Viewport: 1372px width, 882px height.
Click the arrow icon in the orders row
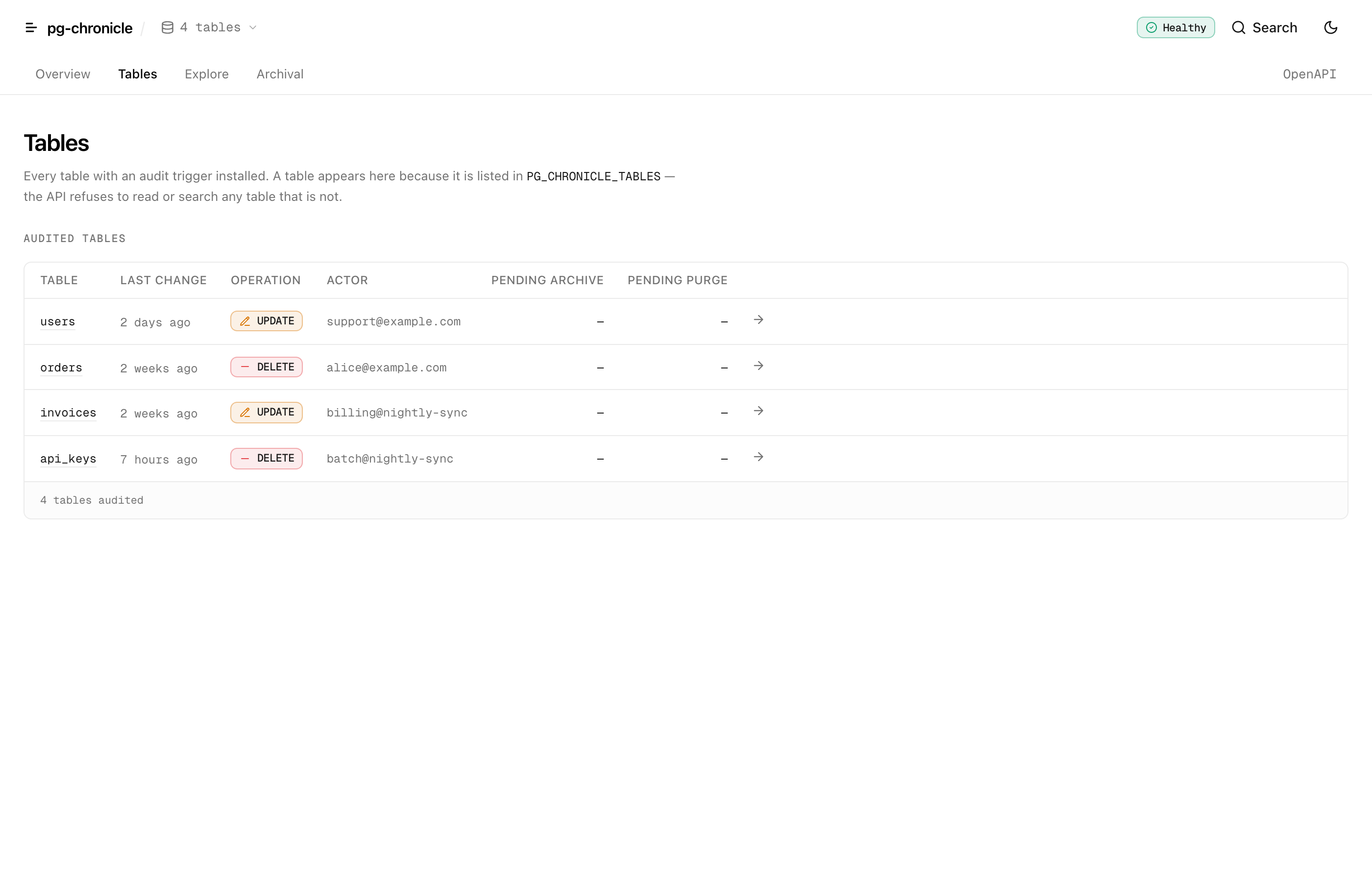[758, 366]
